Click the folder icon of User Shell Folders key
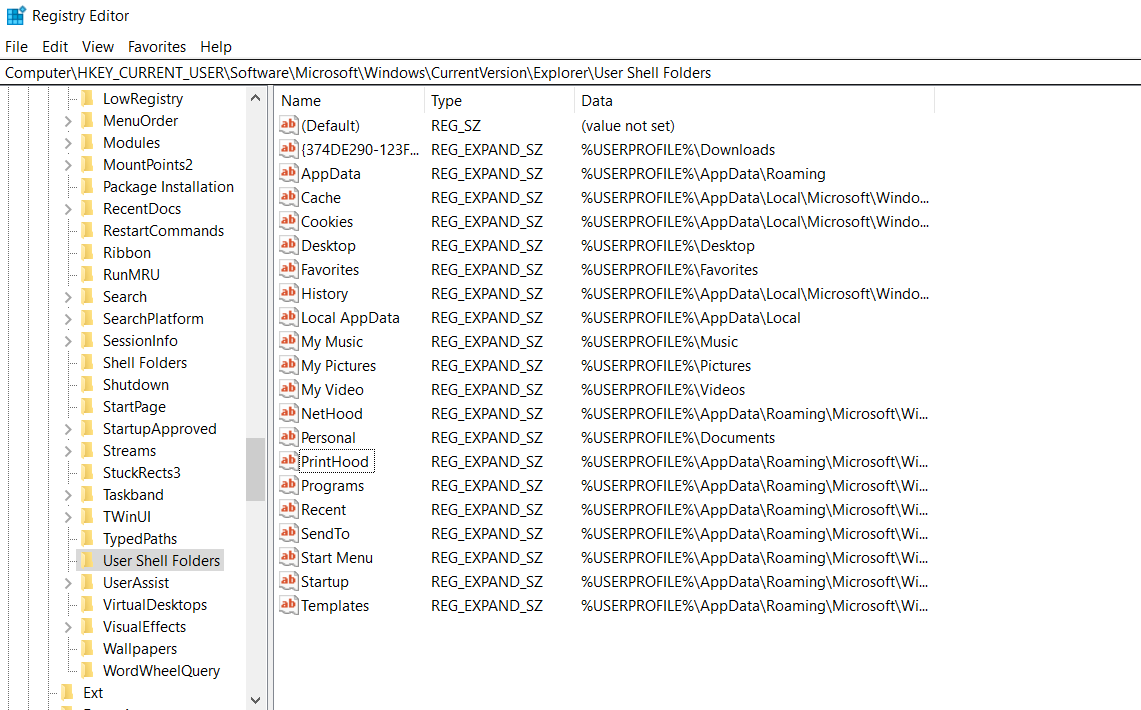 tap(87, 560)
